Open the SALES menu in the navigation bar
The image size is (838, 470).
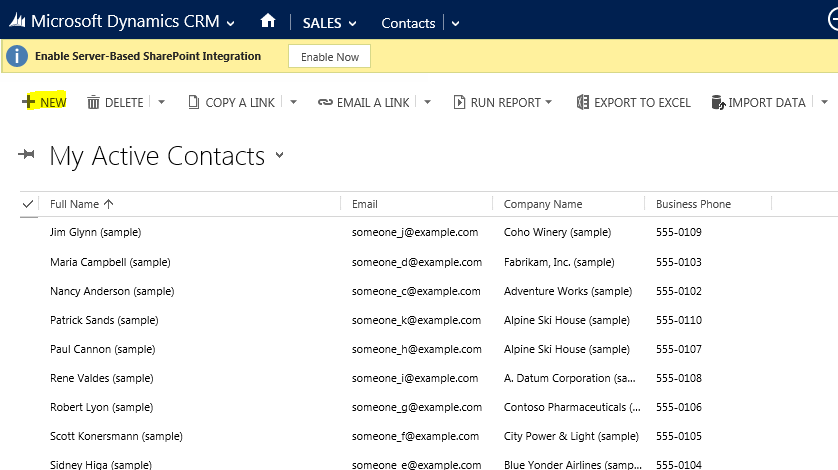point(322,23)
